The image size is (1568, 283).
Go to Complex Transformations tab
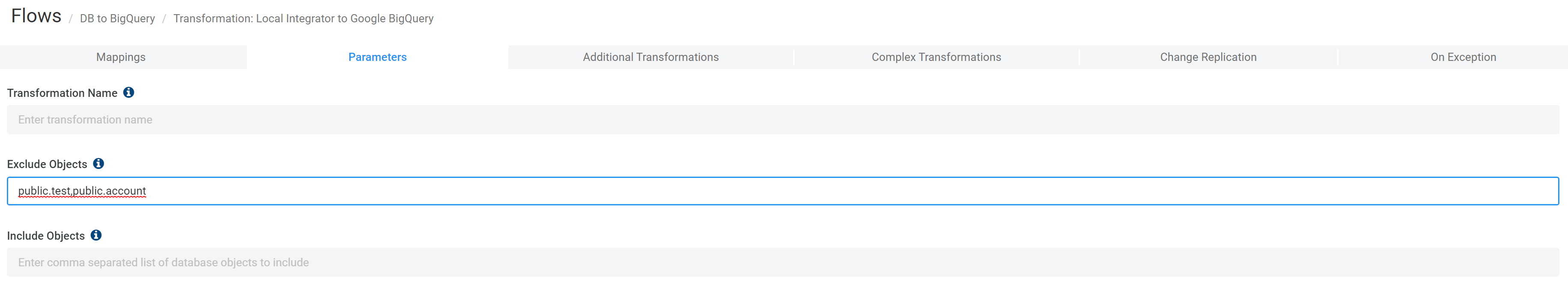(936, 57)
